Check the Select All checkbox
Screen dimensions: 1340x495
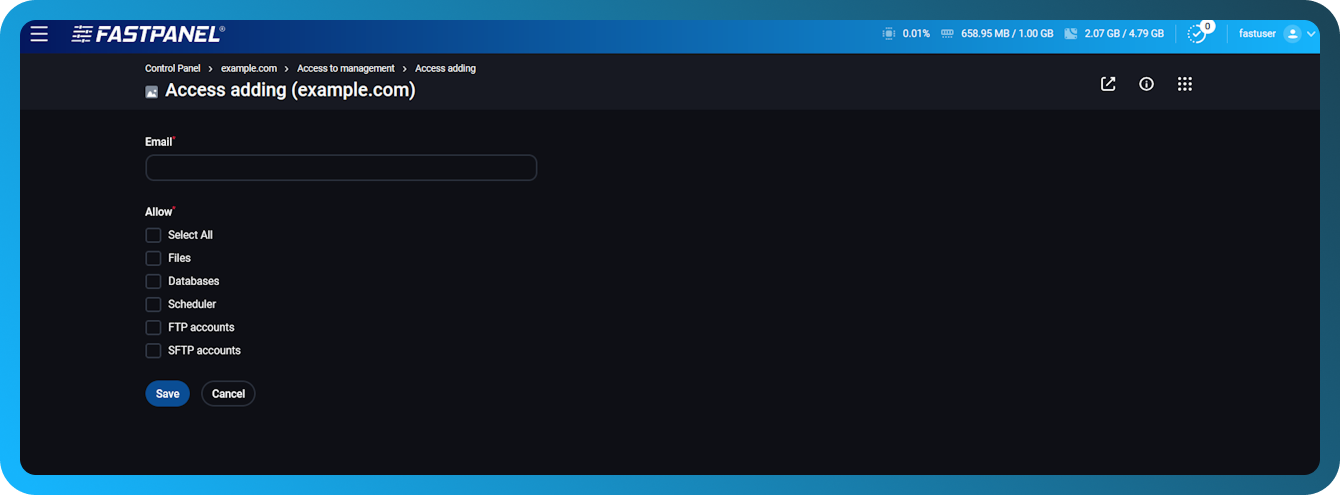click(153, 235)
